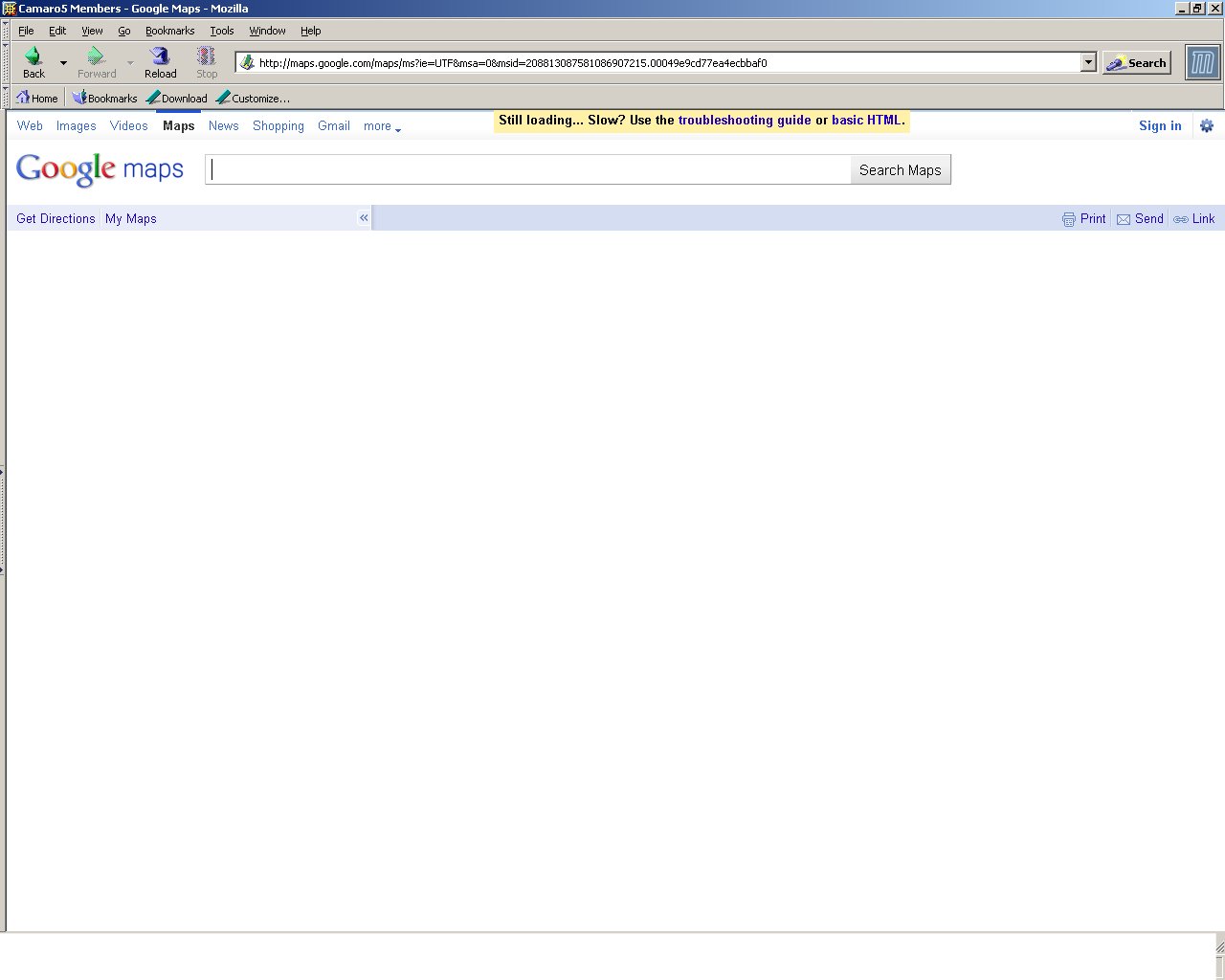Image resolution: width=1225 pixels, height=980 pixels.
Task: Click the Back navigation arrow icon
Action: [33, 56]
